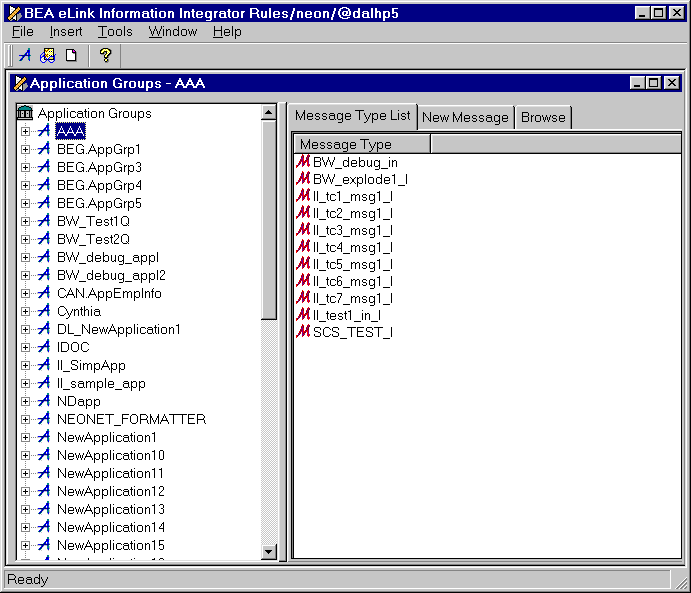Click the question mark help toolbar icon
This screenshot has height=593, width=691.
[105, 56]
